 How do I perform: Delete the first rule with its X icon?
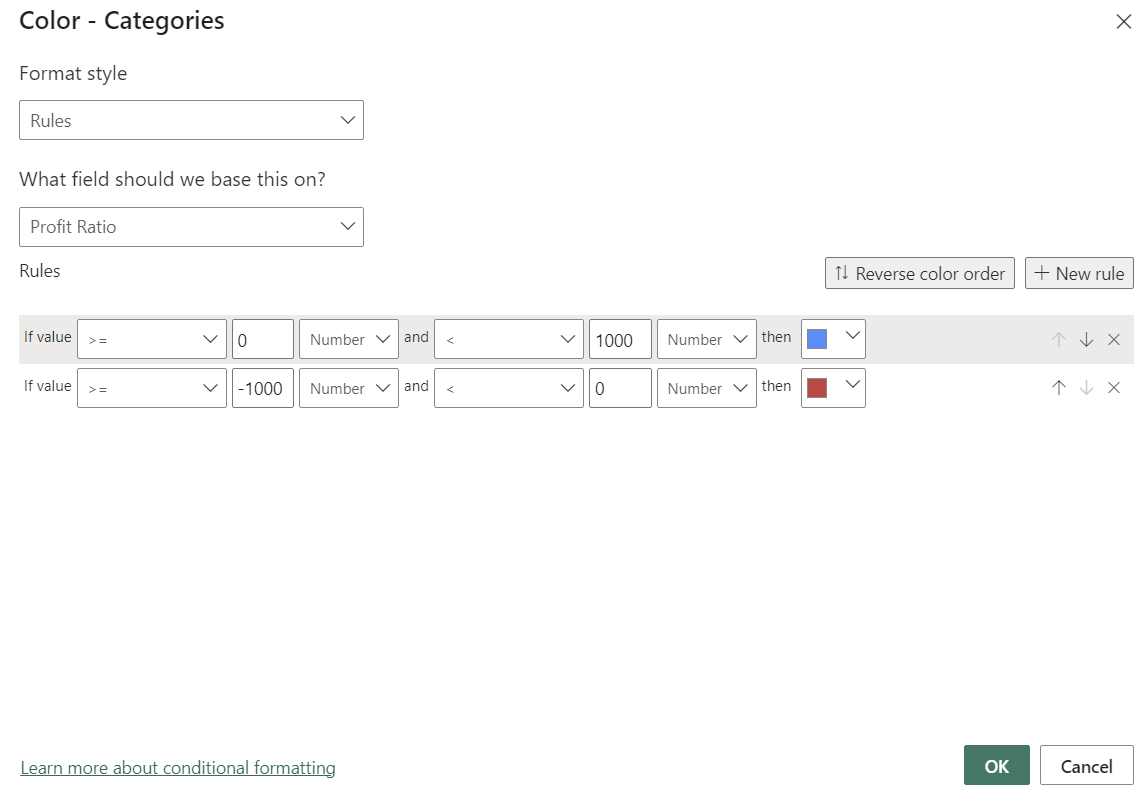pyautogui.click(x=1114, y=339)
